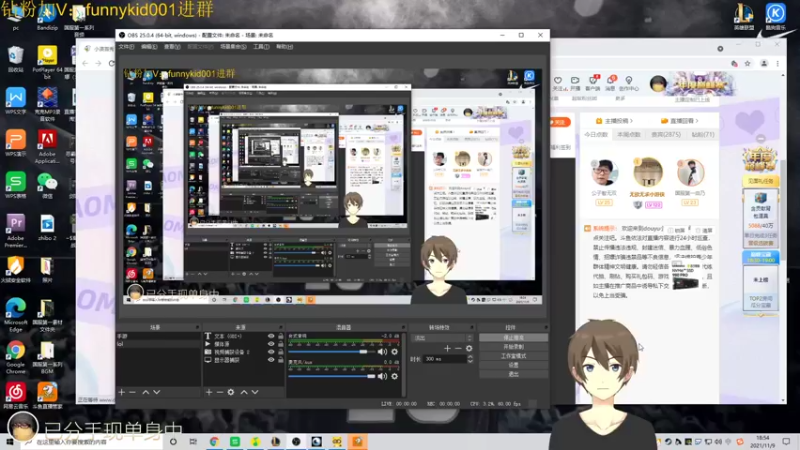Click 关注 heart icon in Douyu header
This screenshot has height=450, width=800.
pos(558,80)
